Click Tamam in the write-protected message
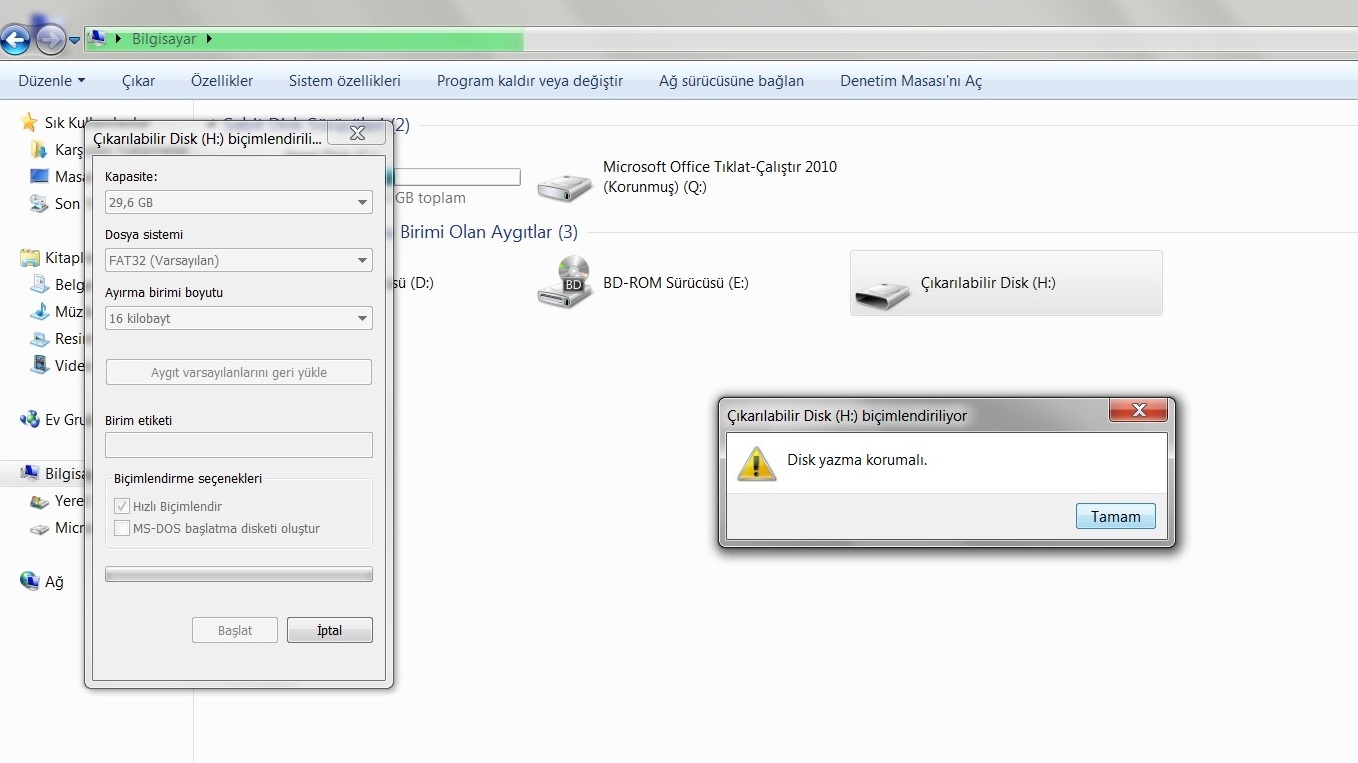The width and height of the screenshot is (1358, 763). pyautogui.click(x=1116, y=516)
